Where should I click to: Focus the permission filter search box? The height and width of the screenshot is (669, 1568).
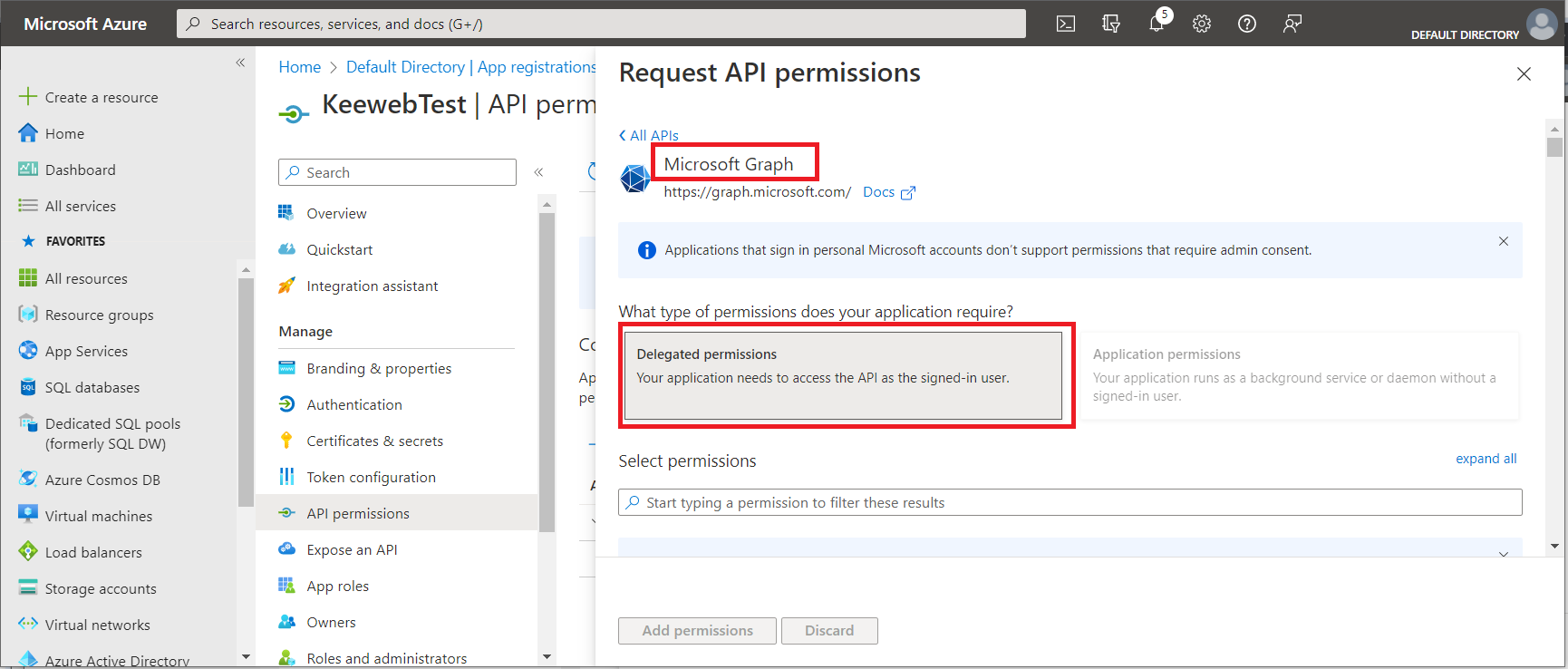tap(1070, 502)
